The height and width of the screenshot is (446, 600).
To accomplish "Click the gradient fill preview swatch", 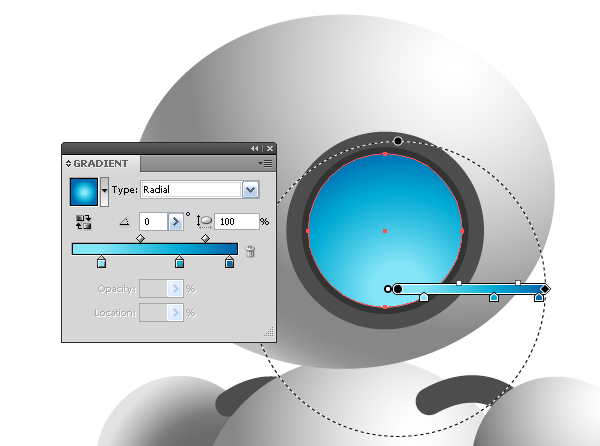I will click(x=84, y=191).
